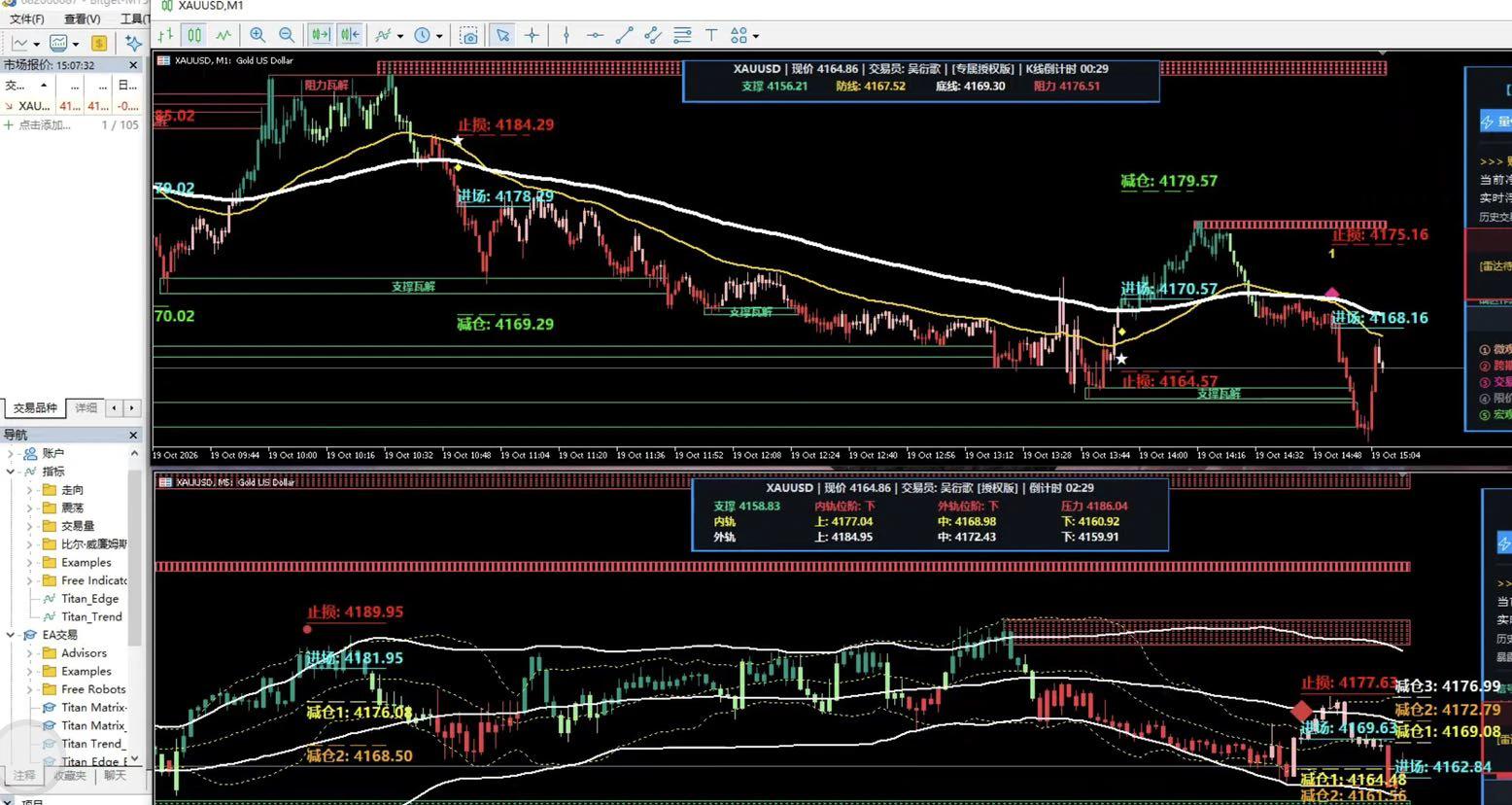Draw a horizontal line on chart

coord(595,35)
